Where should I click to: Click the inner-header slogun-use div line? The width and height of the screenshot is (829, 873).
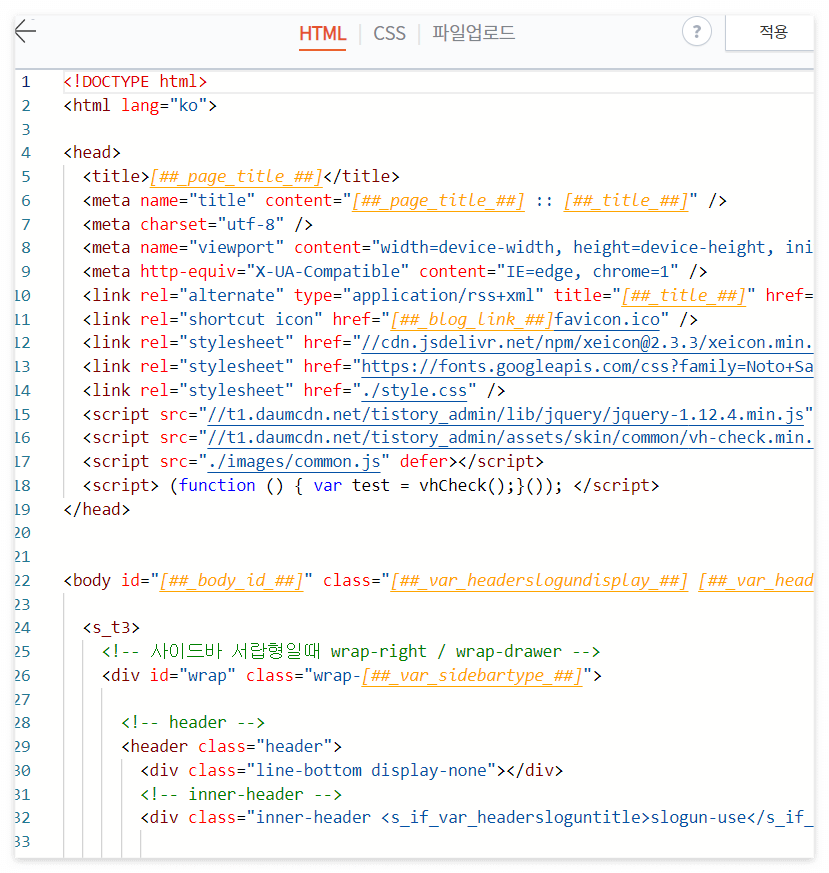(x=477, y=818)
